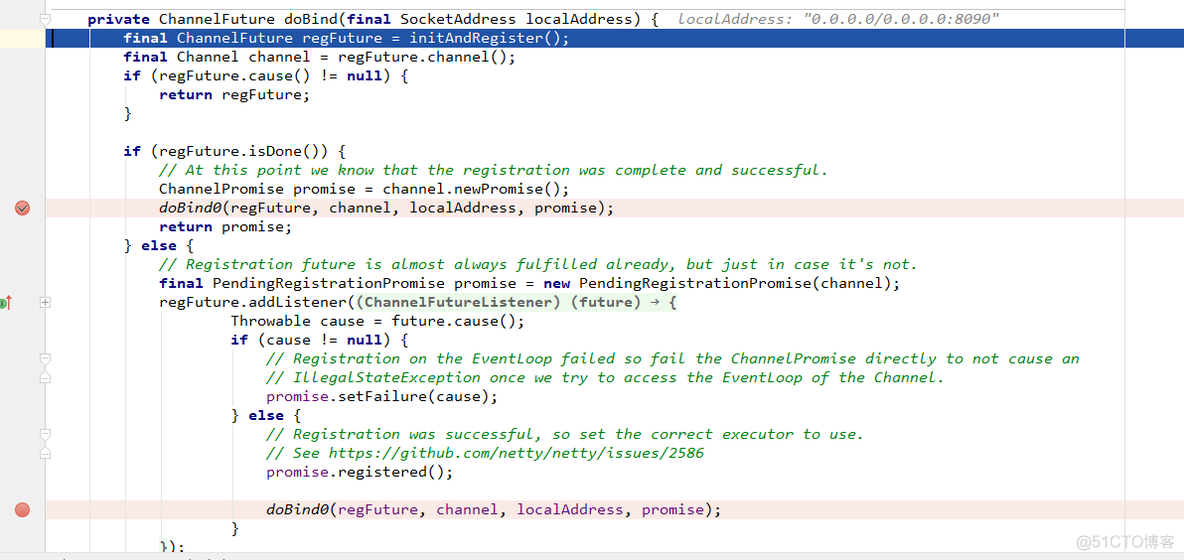This screenshot has width=1184, height=560.
Task: Collapse the doBind method fold marker
Action: click(45, 19)
